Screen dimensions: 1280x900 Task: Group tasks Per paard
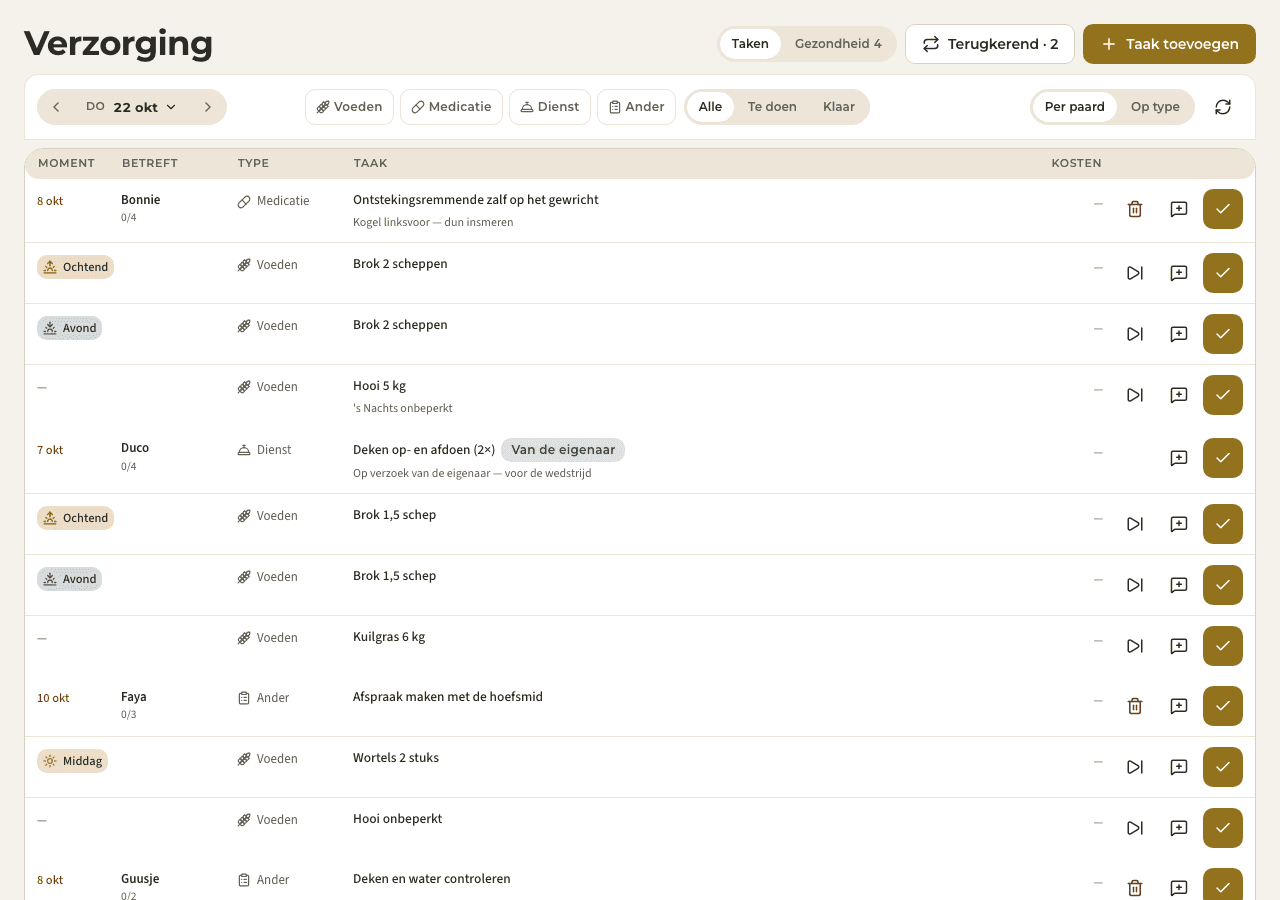point(1075,107)
